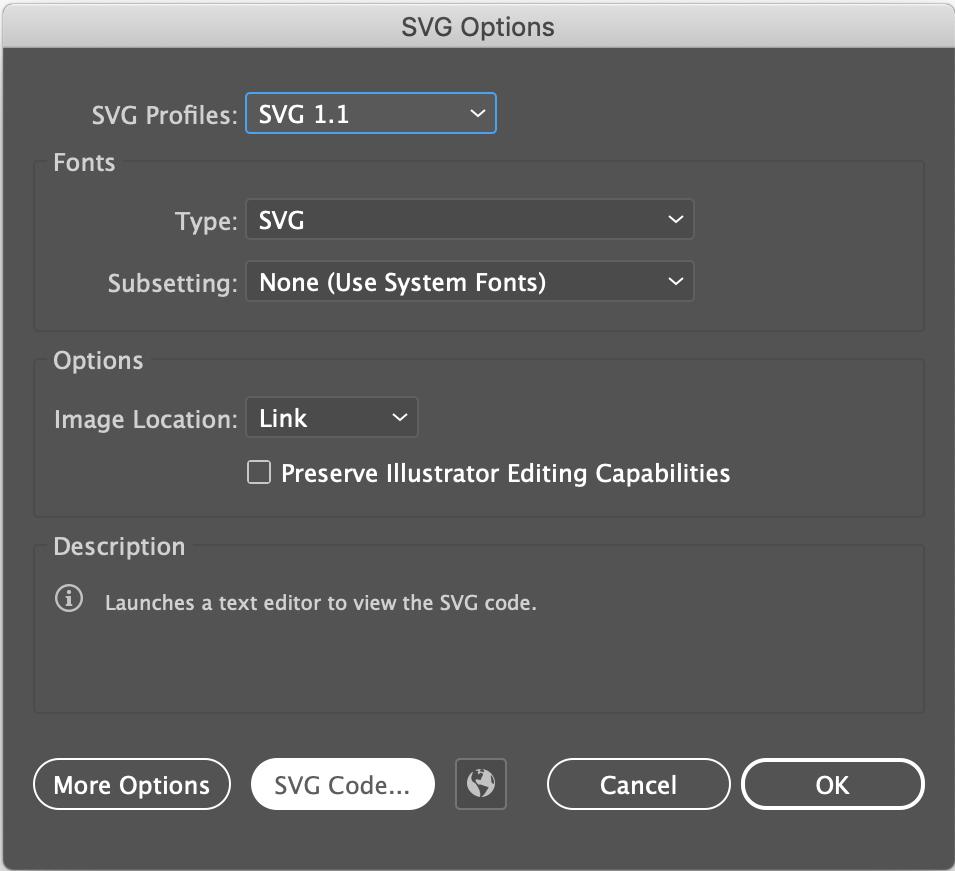Click the More Options button

pyautogui.click(x=132, y=785)
